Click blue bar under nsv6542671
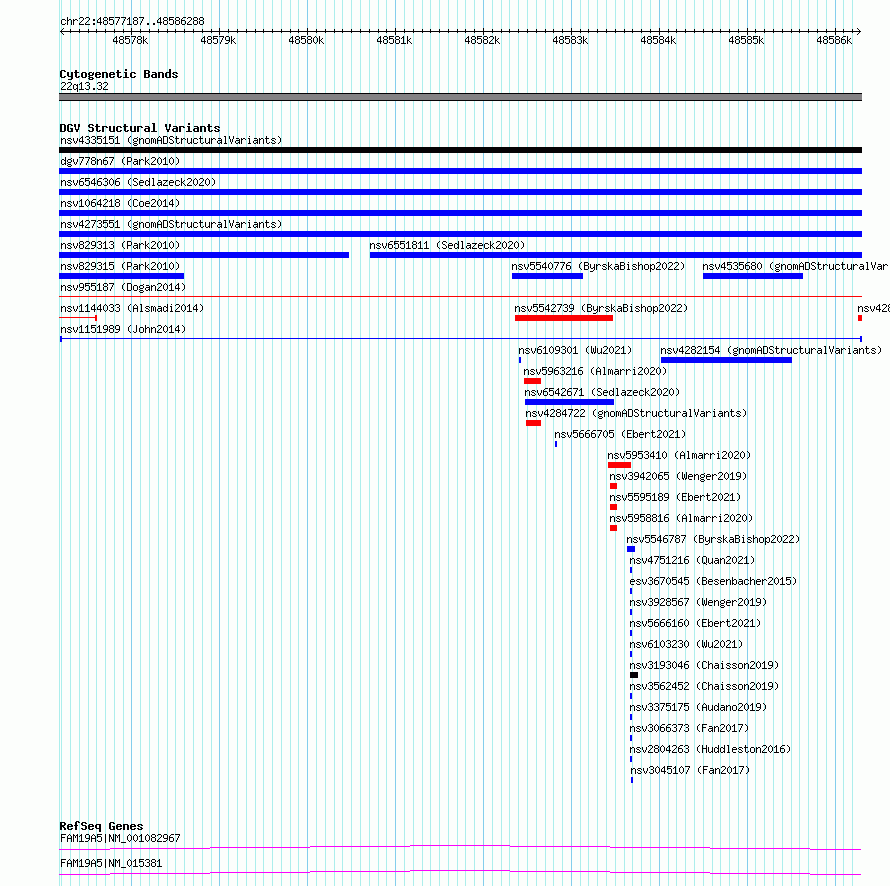 [569, 402]
